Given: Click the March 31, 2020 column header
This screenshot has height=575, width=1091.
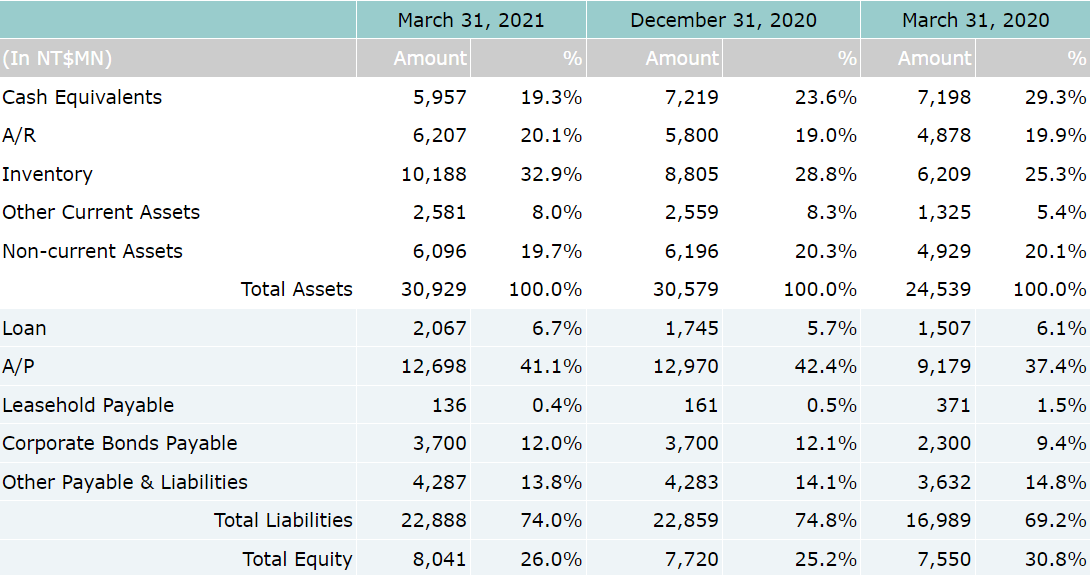Looking at the screenshot, I should (975, 20).
